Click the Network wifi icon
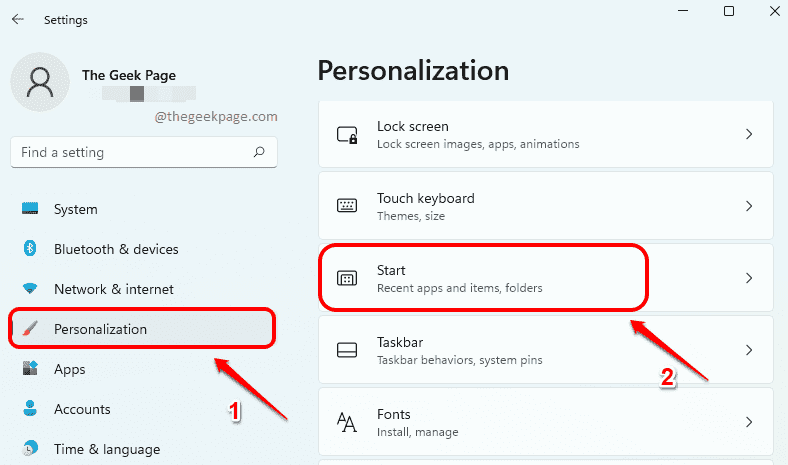The width and height of the screenshot is (788, 465). [30, 289]
